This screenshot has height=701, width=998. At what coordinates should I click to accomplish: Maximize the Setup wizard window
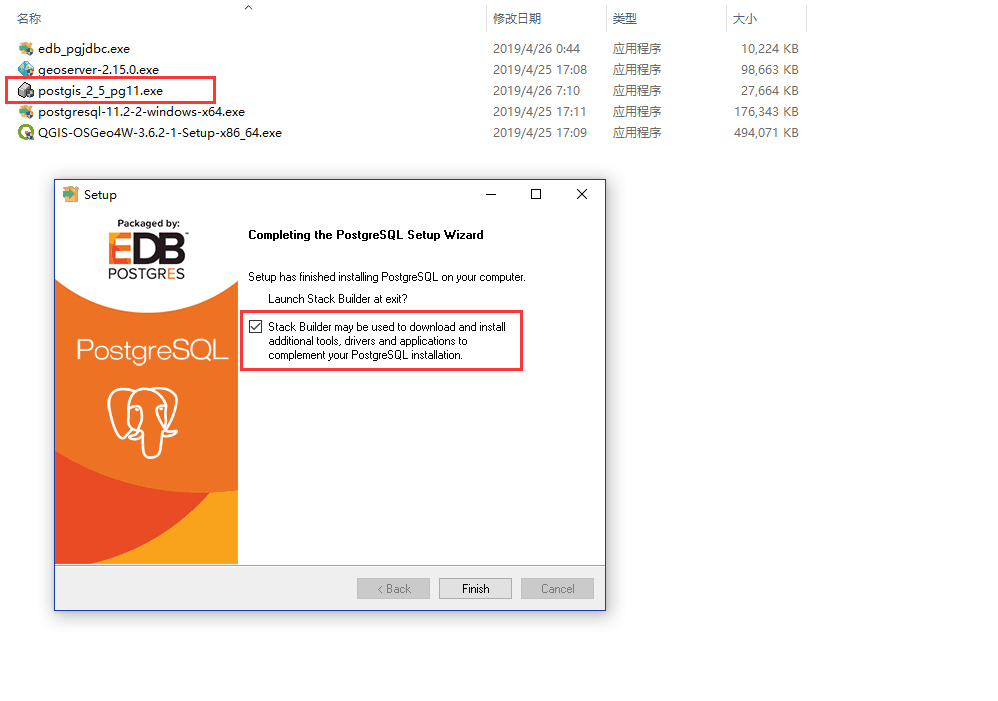tap(536, 194)
